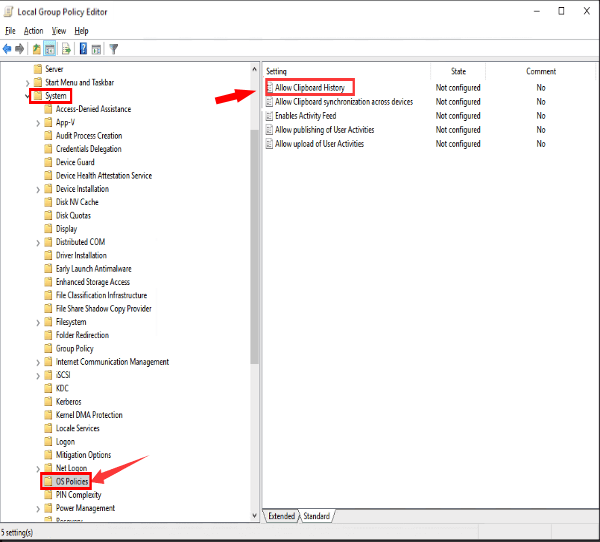Click the Up one level folder icon
This screenshot has width=600, height=542.
[x=37, y=49]
